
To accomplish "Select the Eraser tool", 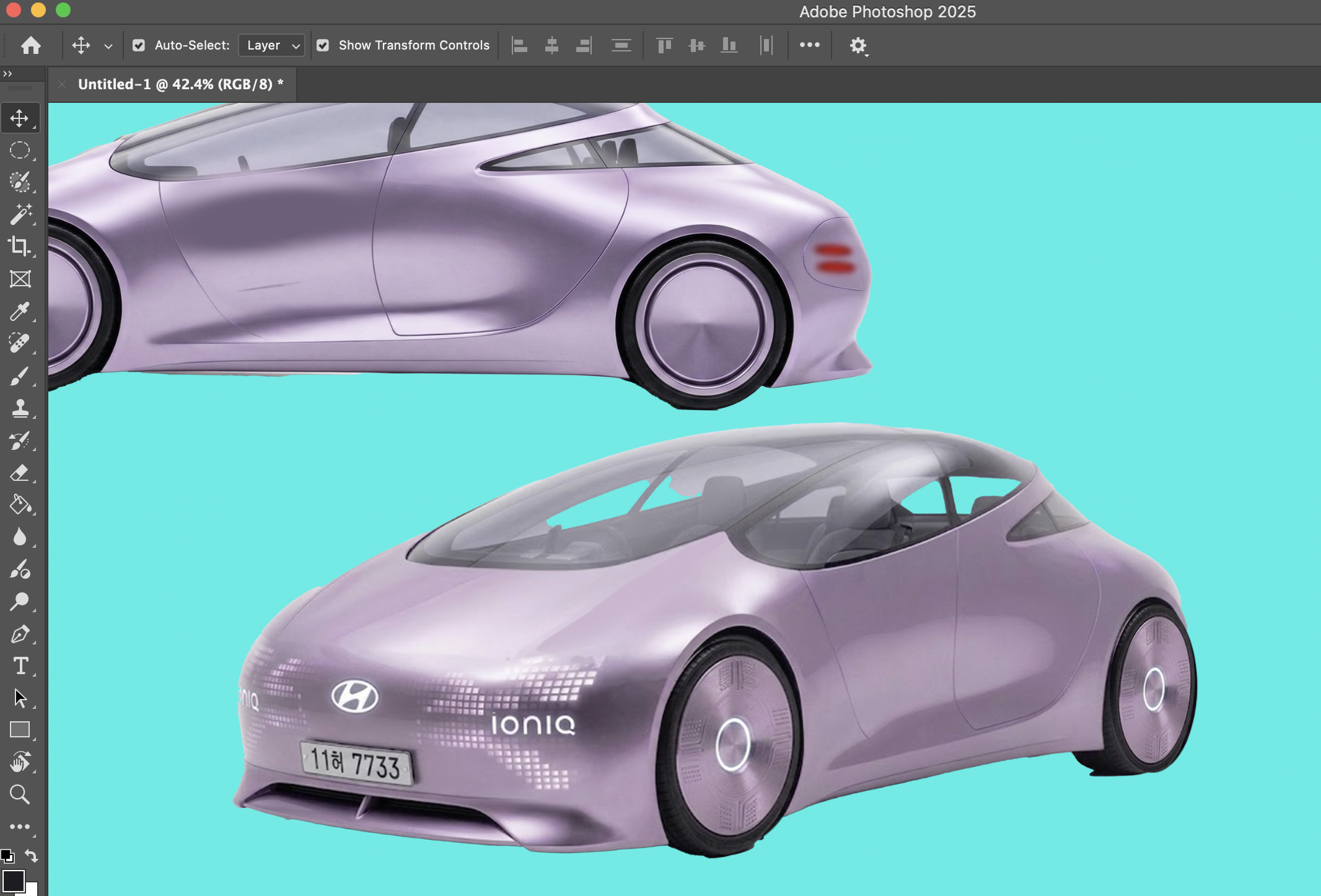I will (x=19, y=473).
